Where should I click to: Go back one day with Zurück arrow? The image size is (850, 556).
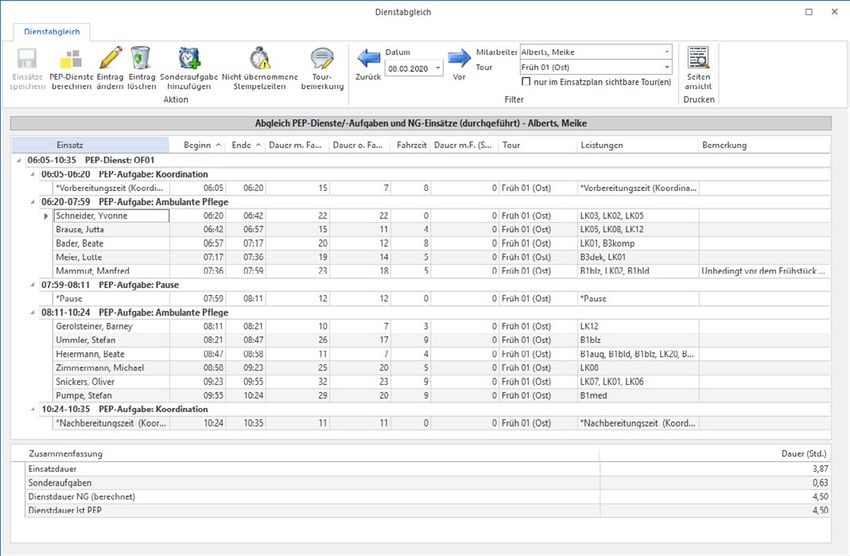pos(368,59)
